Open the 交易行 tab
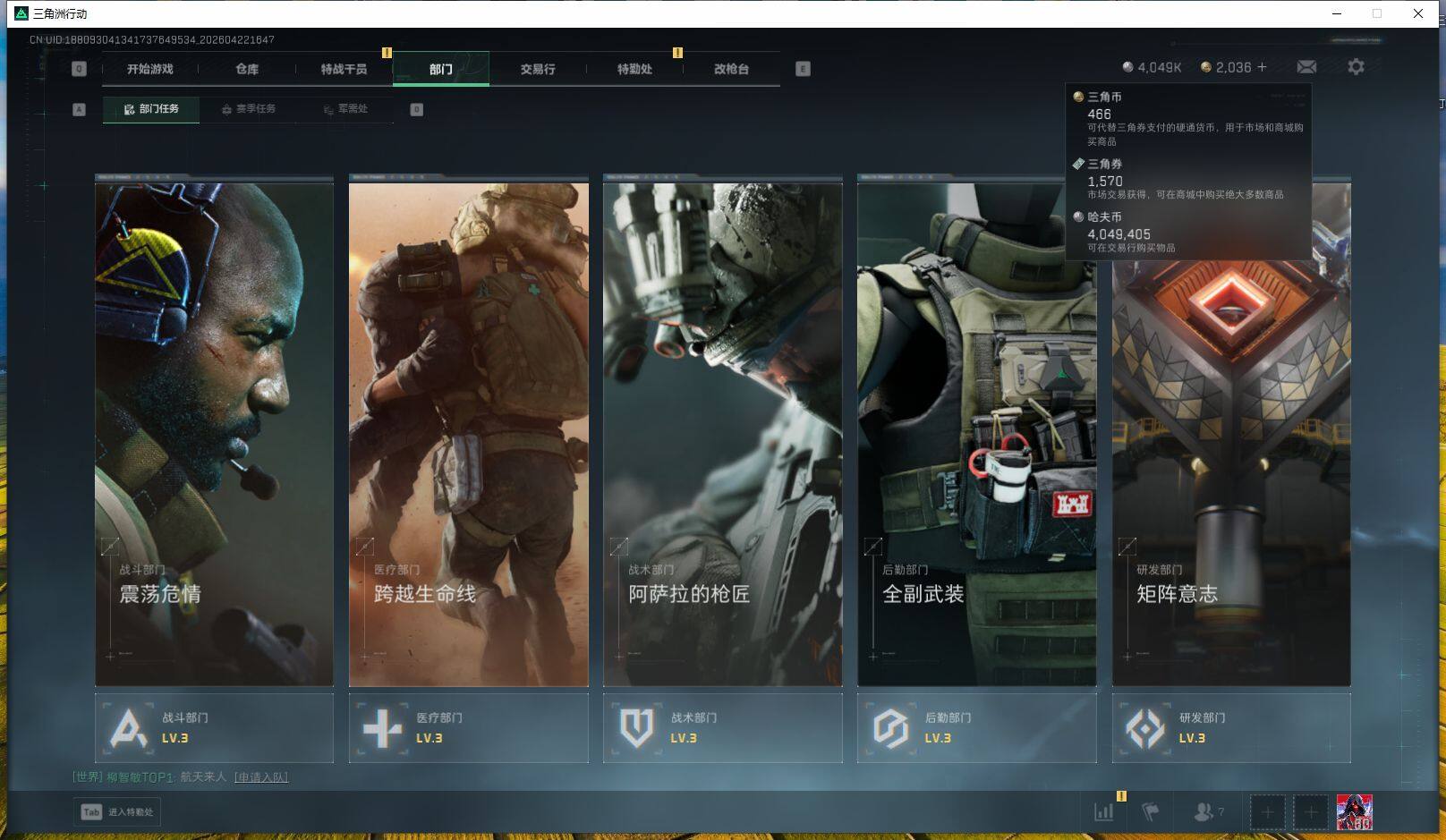Screen dimensions: 1446x840 [x=538, y=69]
